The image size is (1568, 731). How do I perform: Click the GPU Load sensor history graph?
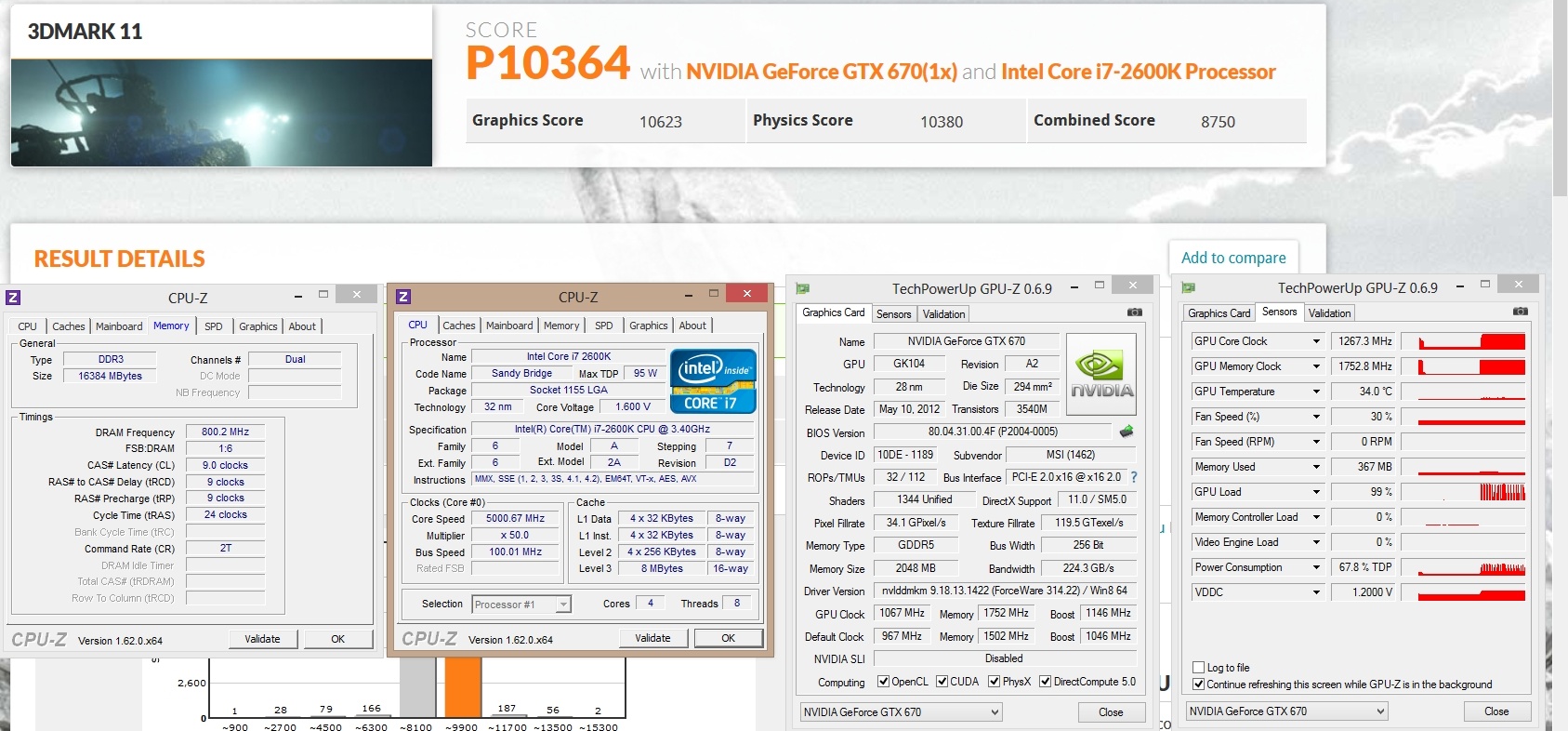click(x=1463, y=492)
